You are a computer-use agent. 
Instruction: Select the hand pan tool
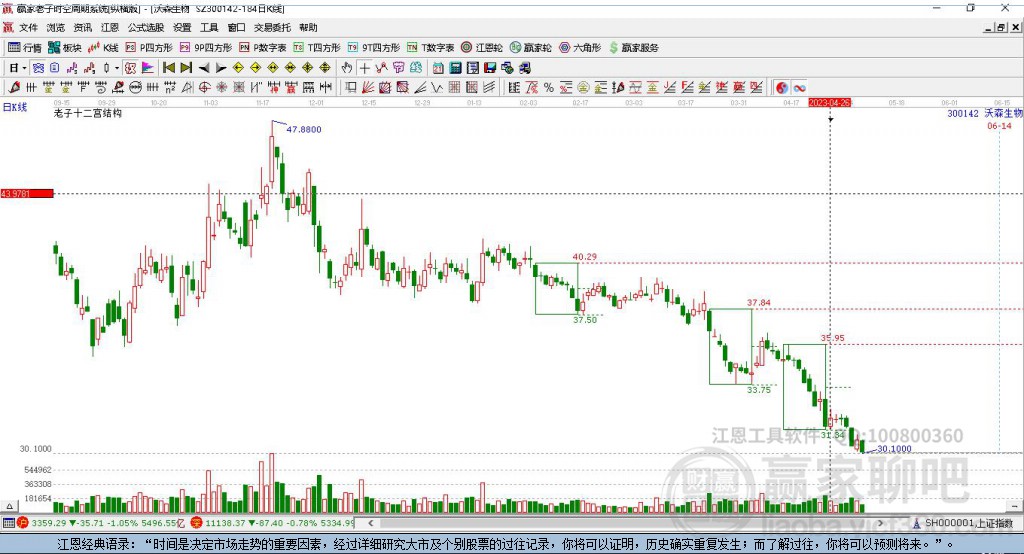pyautogui.click(x=347, y=68)
